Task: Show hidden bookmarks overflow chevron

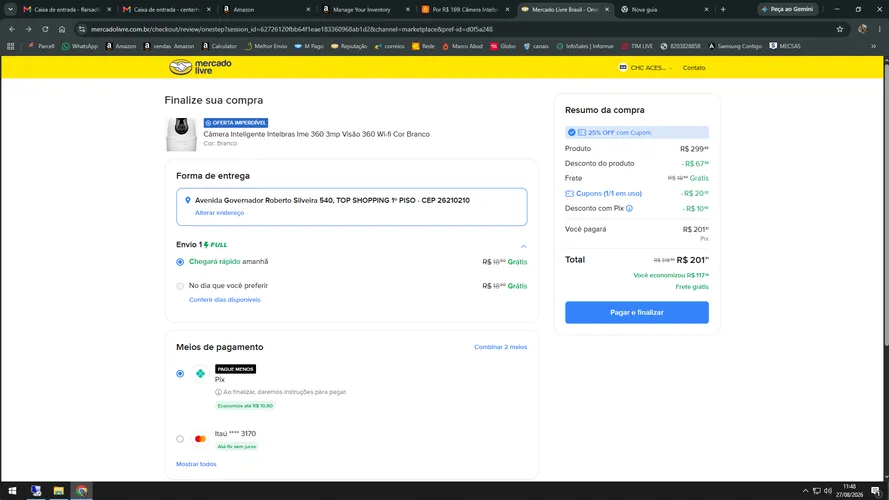Action: pyautogui.click(x=874, y=46)
